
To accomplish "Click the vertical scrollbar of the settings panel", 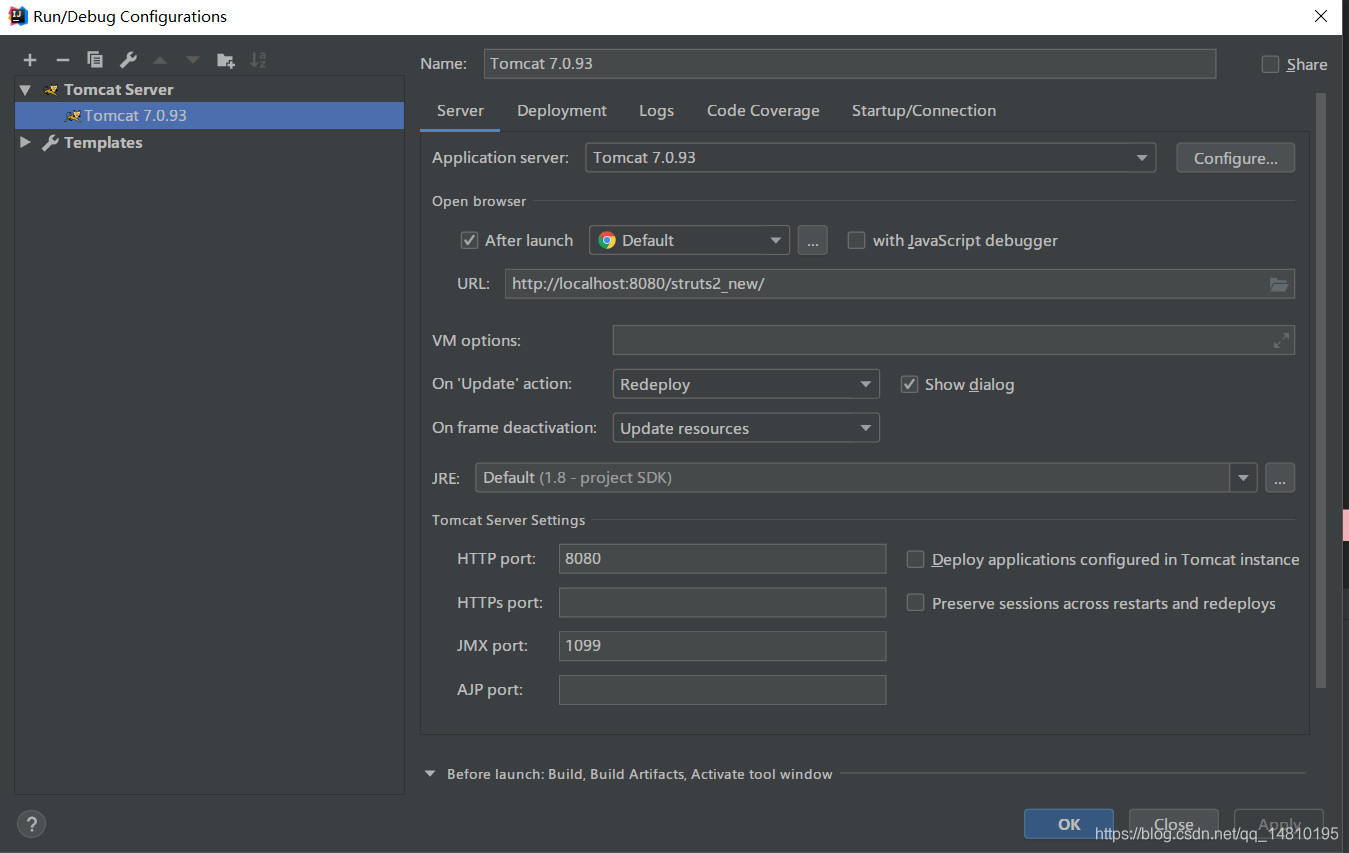I will tap(1321, 390).
